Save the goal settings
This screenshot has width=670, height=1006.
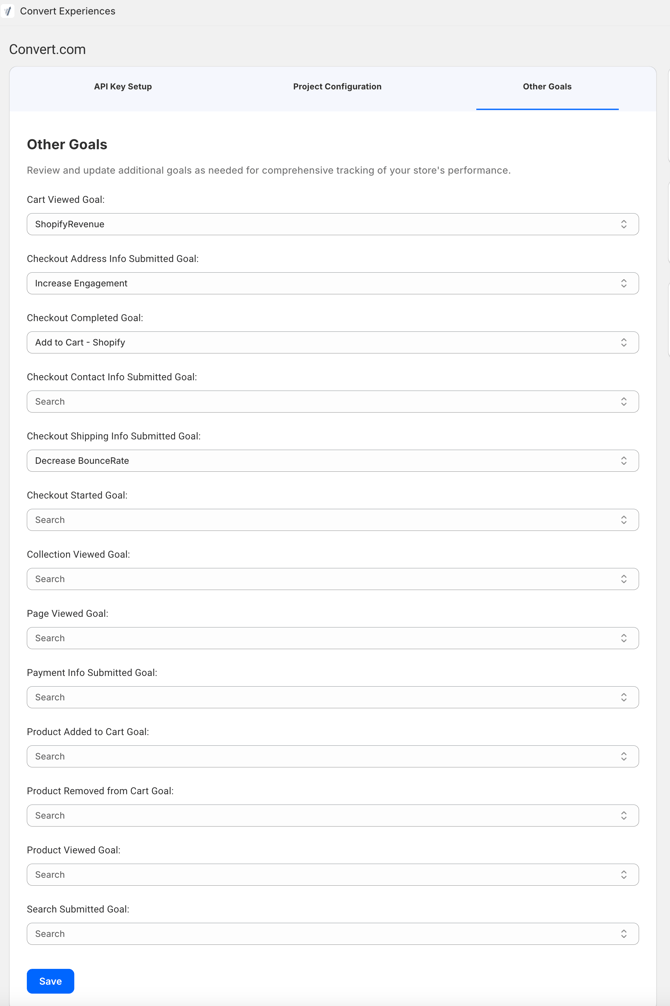pos(50,981)
